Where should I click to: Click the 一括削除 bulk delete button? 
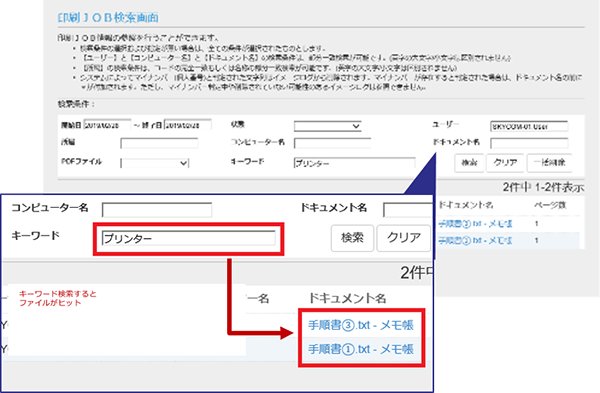[x=549, y=163]
